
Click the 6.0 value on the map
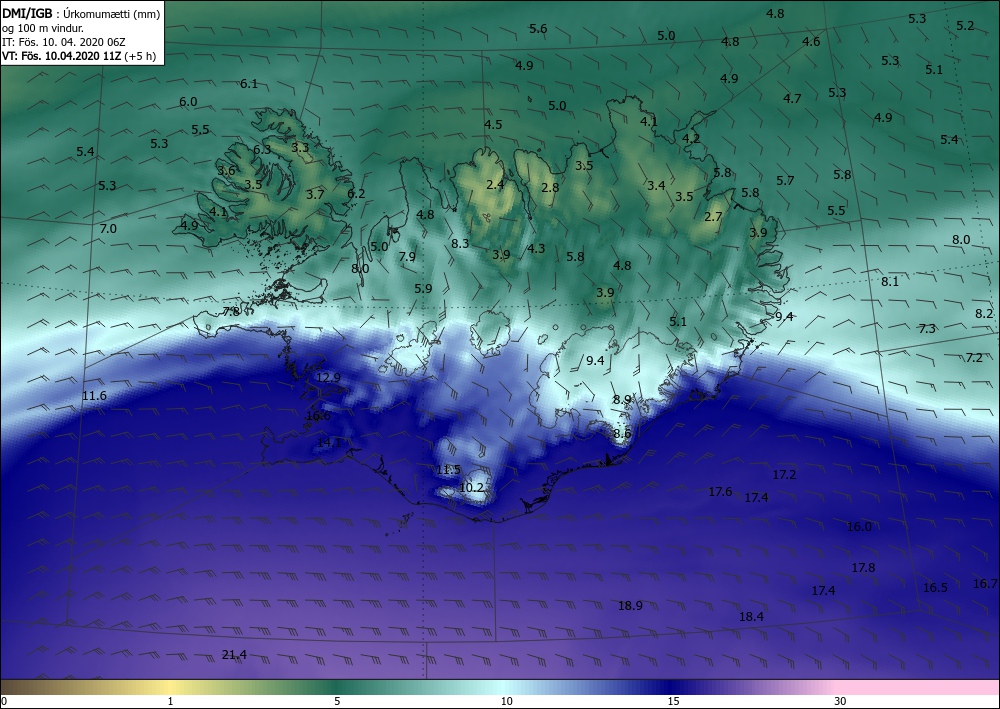[188, 102]
